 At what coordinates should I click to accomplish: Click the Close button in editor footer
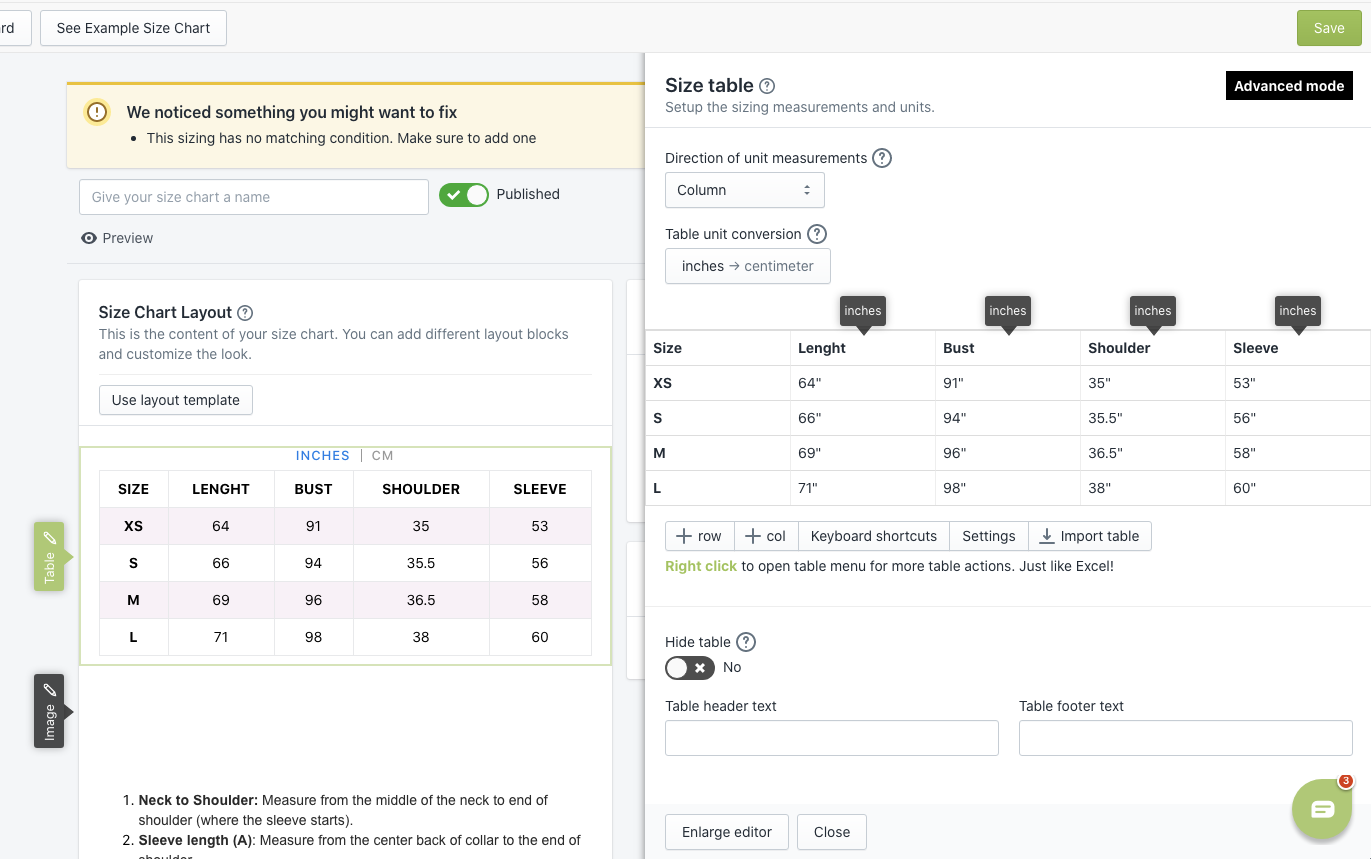click(832, 832)
